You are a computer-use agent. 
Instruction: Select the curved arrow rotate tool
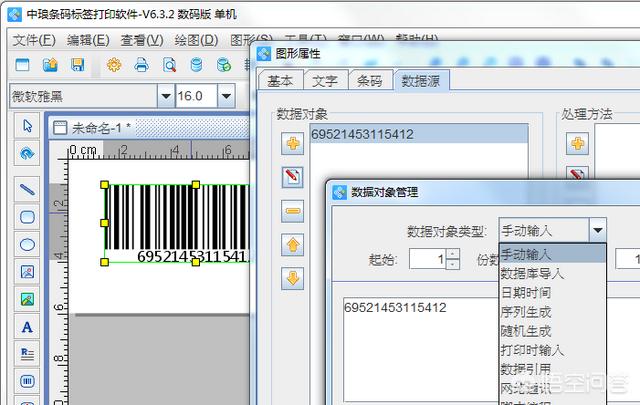27,154
